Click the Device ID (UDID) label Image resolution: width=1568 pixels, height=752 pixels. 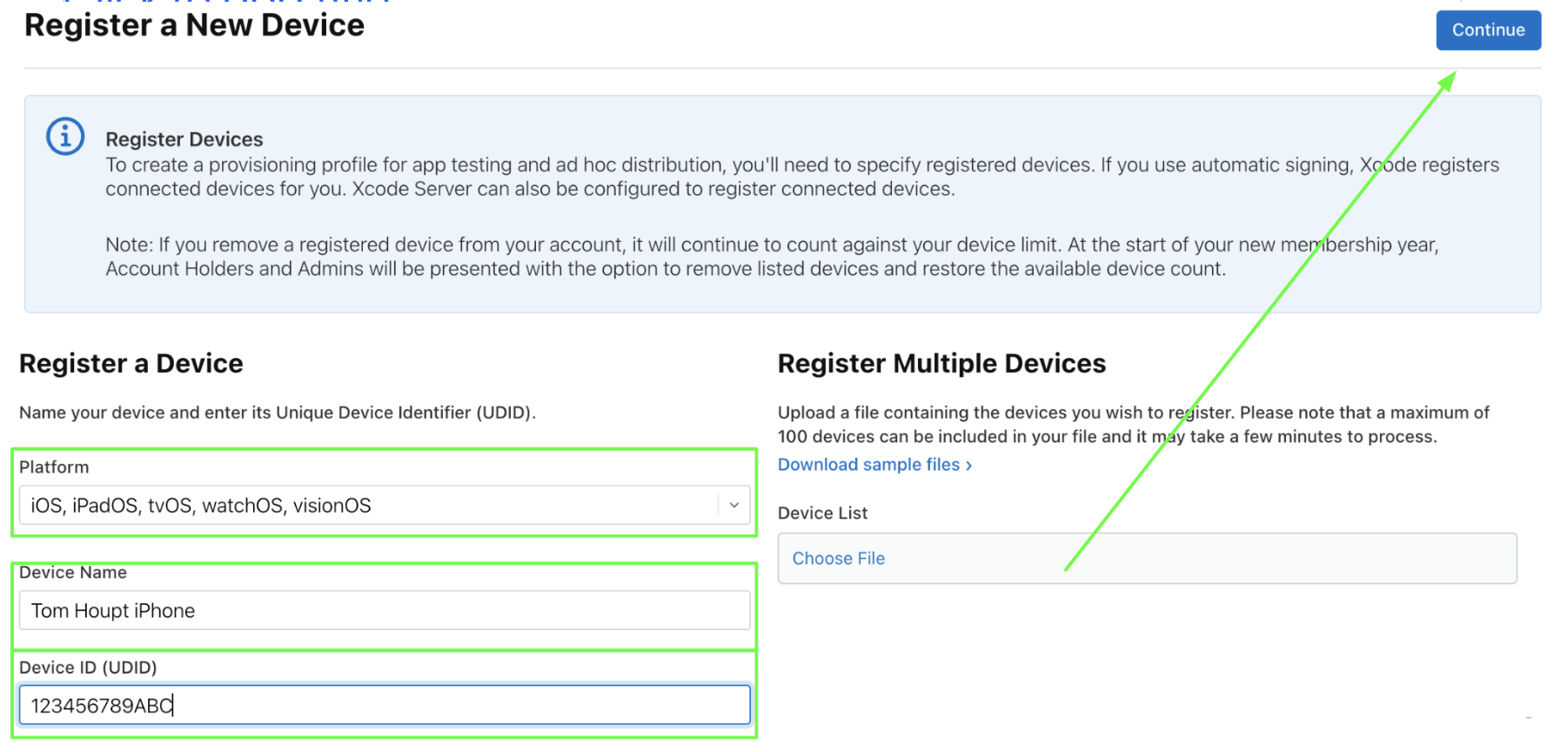[x=88, y=668]
